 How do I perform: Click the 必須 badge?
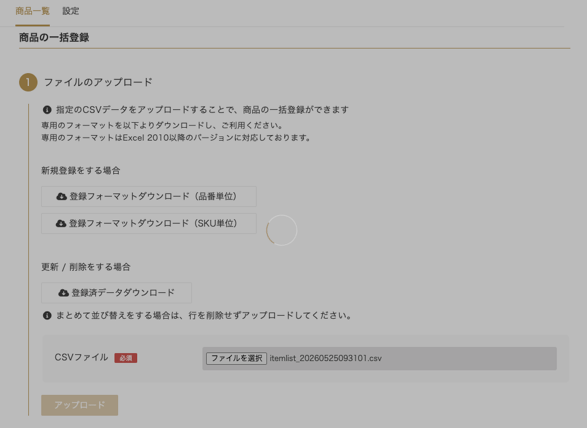click(x=126, y=358)
